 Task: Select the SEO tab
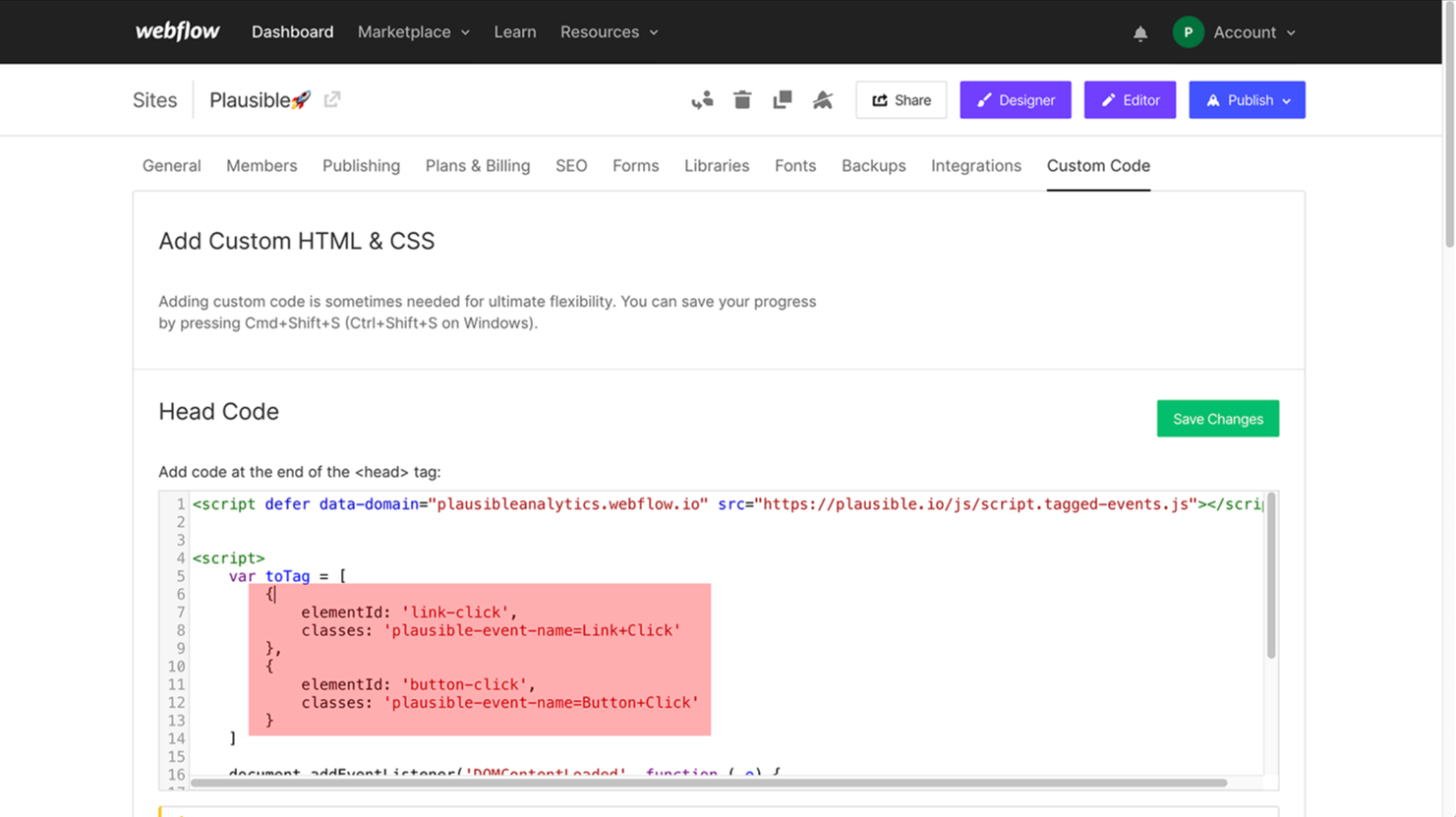(x=571, y=165)
